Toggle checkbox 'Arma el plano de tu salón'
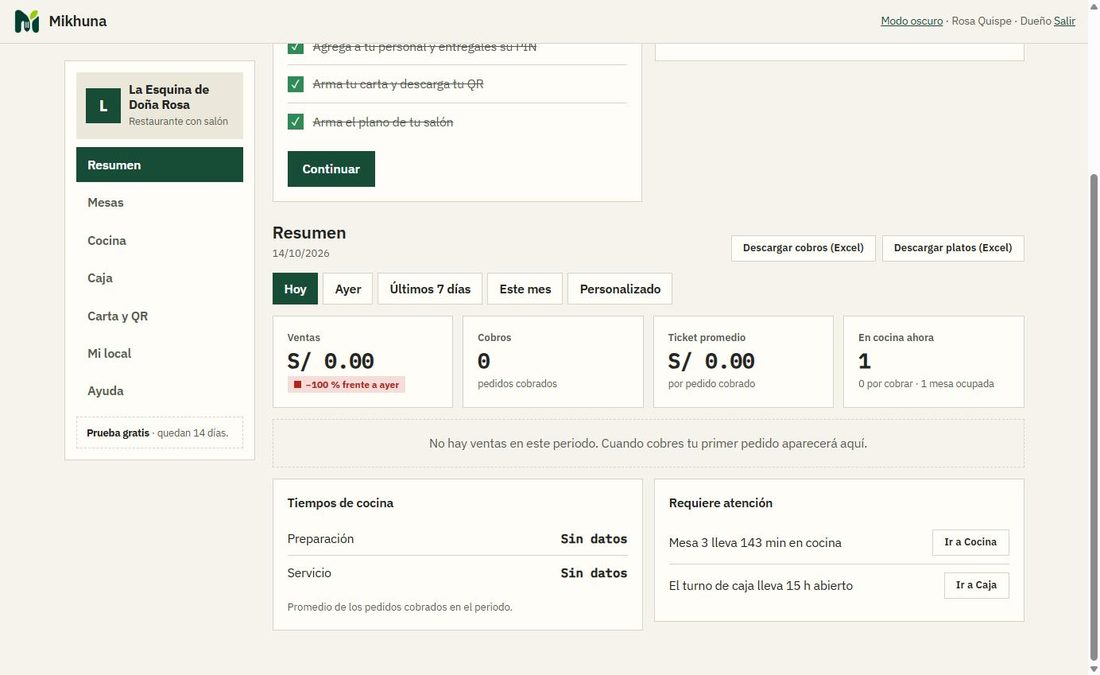Viewport: 1100px width, 675px height. tap(295, 122)
